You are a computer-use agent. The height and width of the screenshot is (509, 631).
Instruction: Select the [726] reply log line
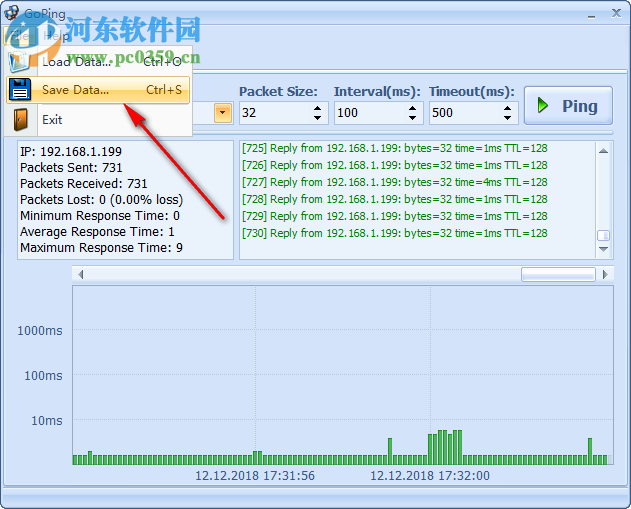[x=394, y=165]
